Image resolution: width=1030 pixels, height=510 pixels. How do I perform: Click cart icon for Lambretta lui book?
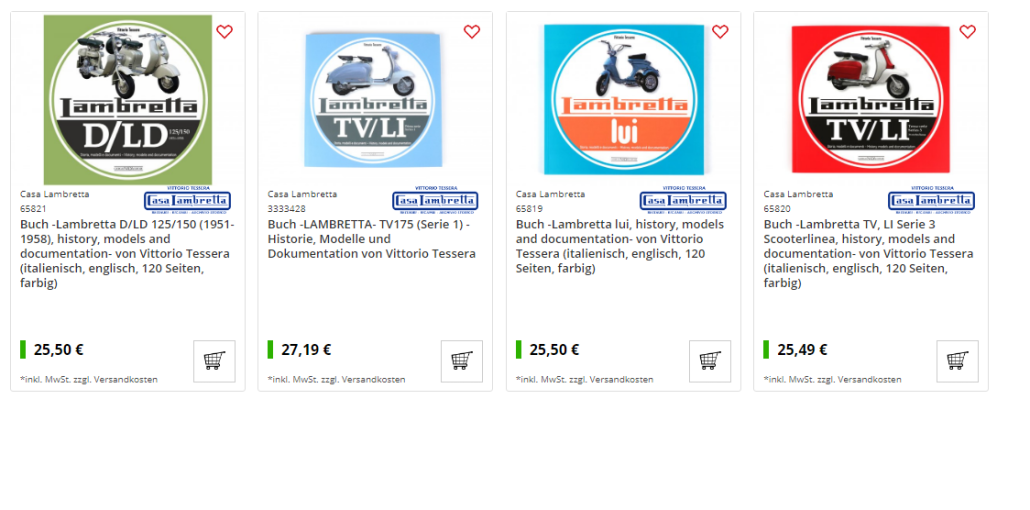pyautogui.click(x=710, y=361)
